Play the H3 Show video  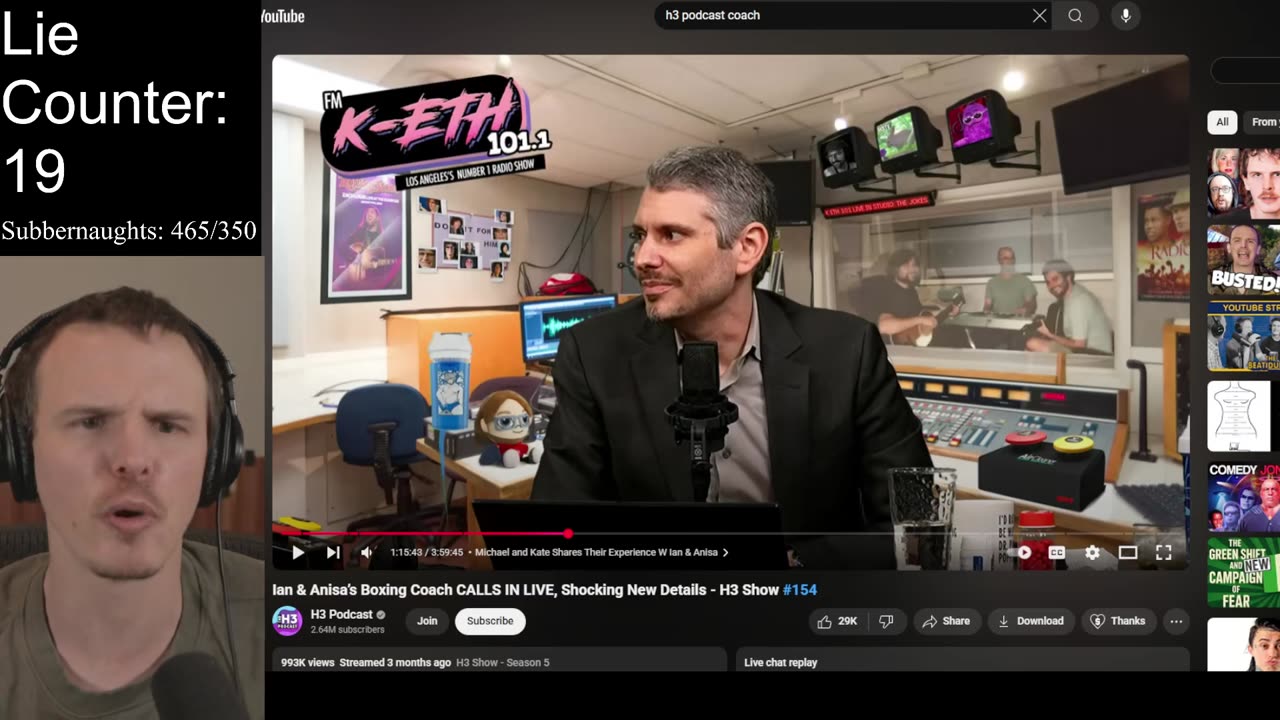[298, 552]
